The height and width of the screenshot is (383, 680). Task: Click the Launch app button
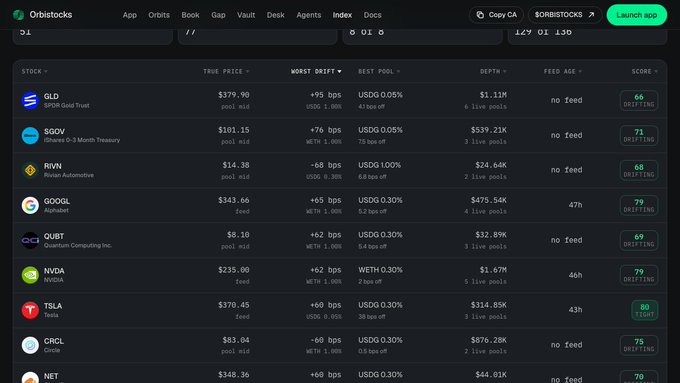click(x=637, y=15)
